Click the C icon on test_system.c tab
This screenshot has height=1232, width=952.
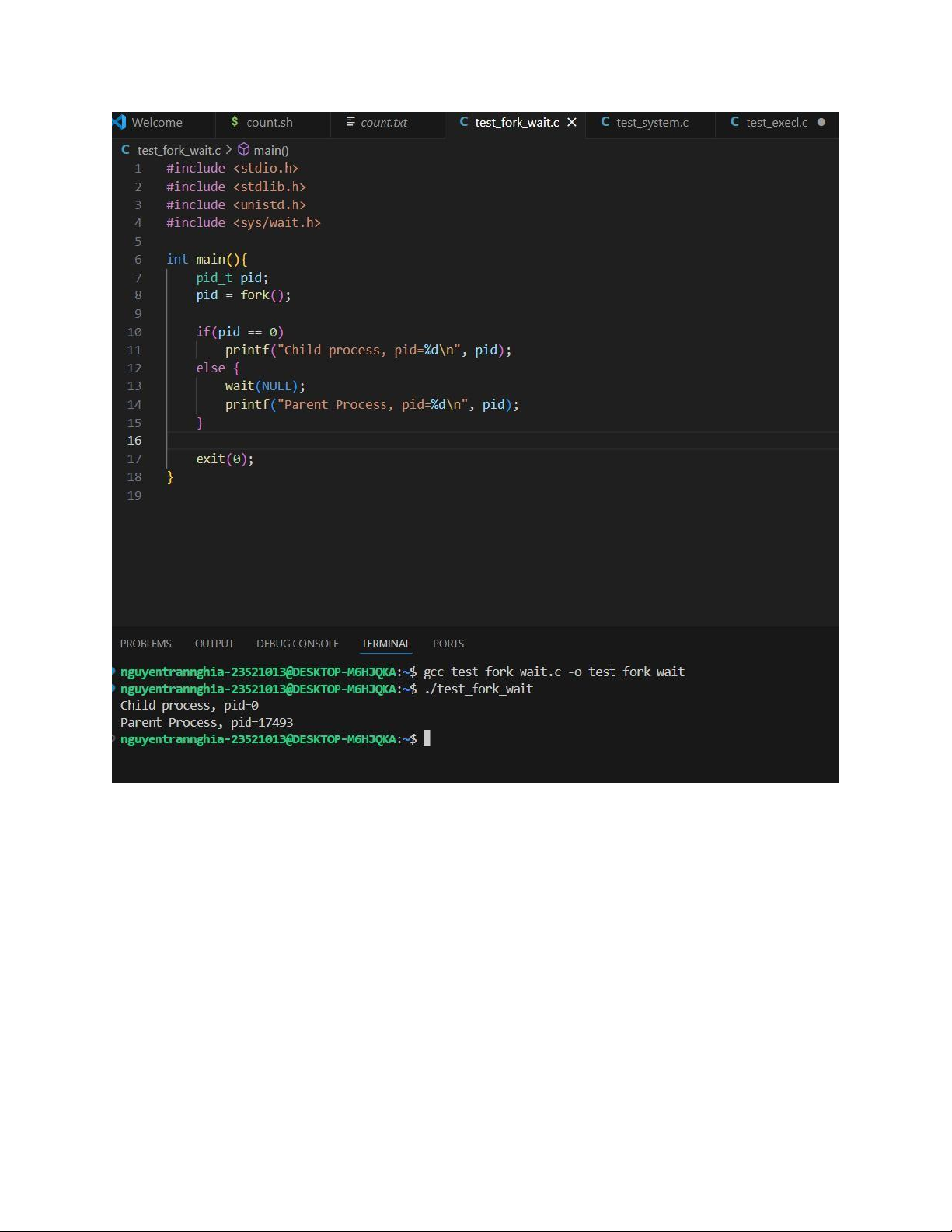coord(605,122)
